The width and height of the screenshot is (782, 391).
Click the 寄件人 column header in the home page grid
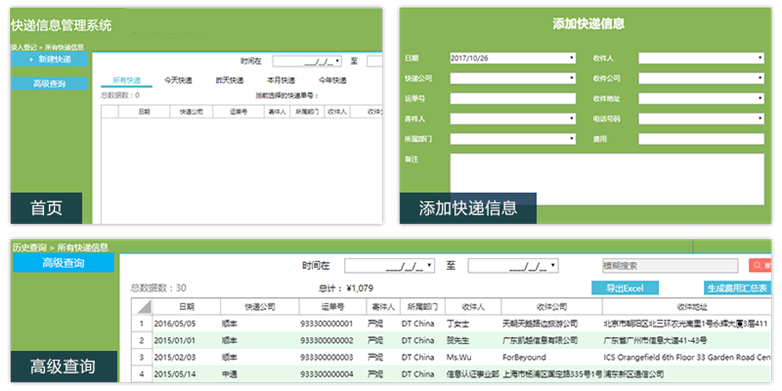coord(277,112)
